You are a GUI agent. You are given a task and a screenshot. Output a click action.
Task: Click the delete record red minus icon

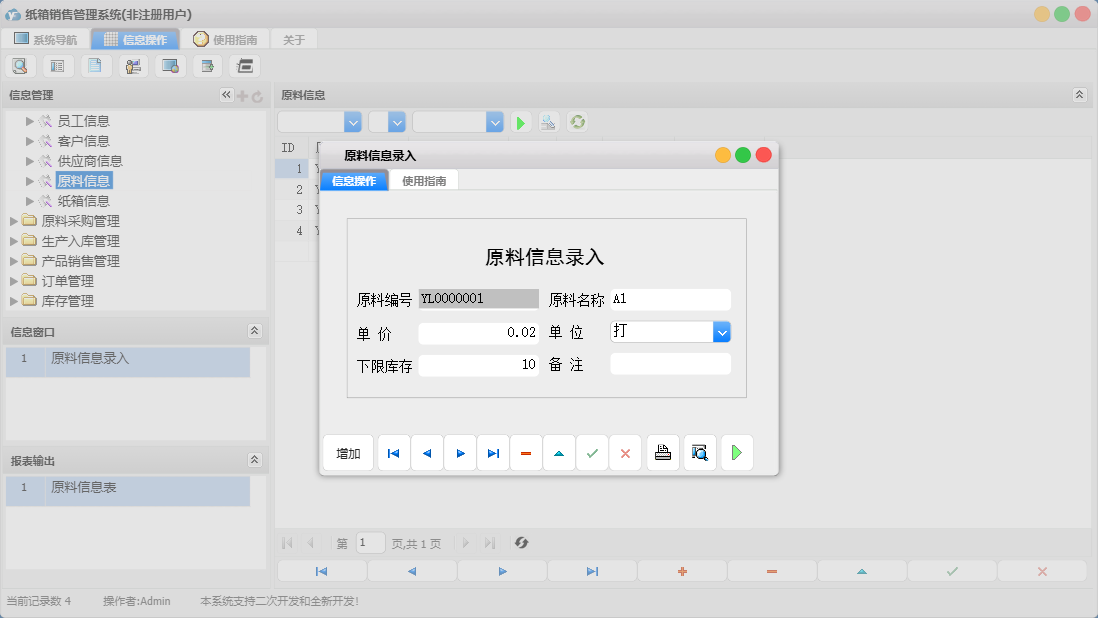click(x=526, y=452)
